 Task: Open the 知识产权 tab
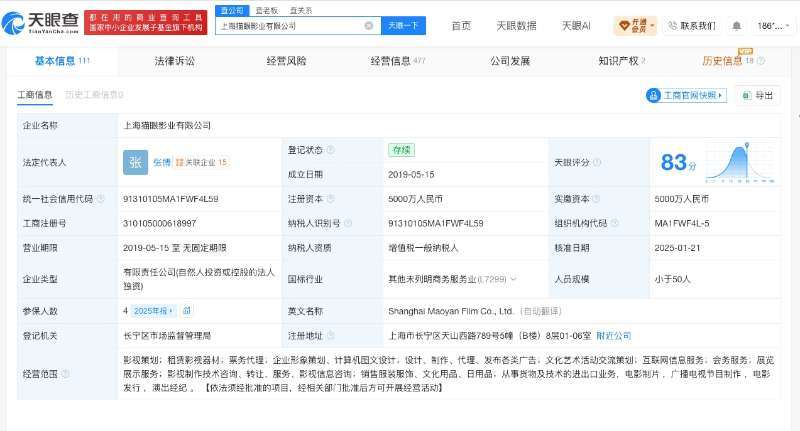[x=621, y=61]
